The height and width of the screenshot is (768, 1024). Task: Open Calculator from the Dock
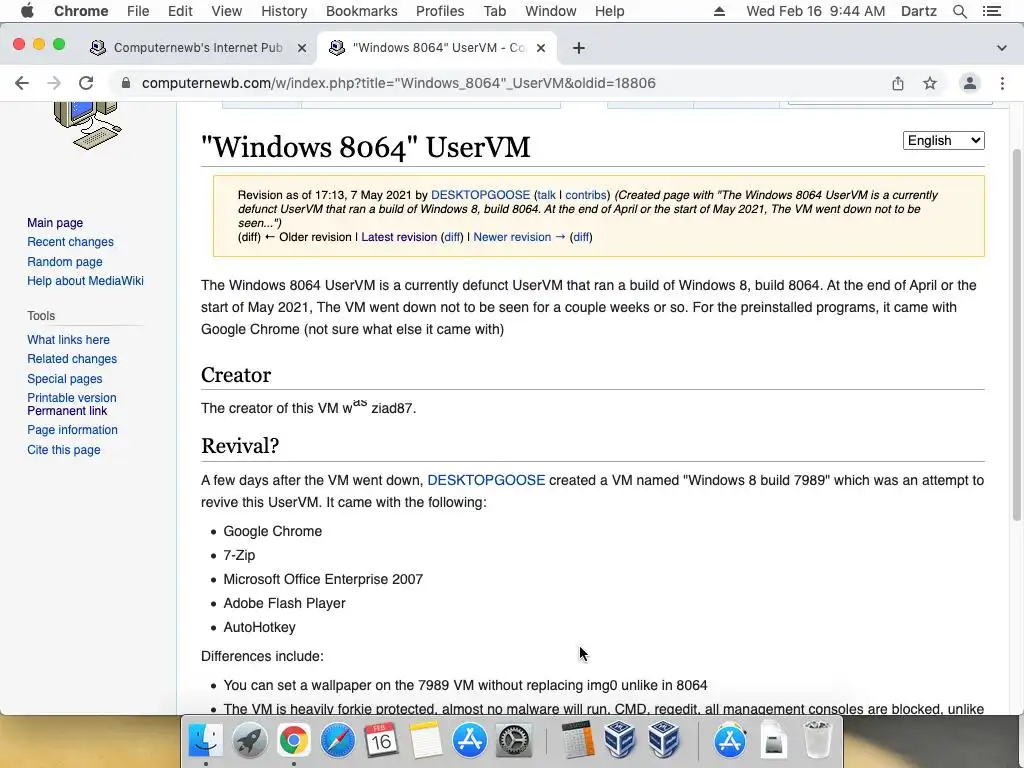point(578,741)
